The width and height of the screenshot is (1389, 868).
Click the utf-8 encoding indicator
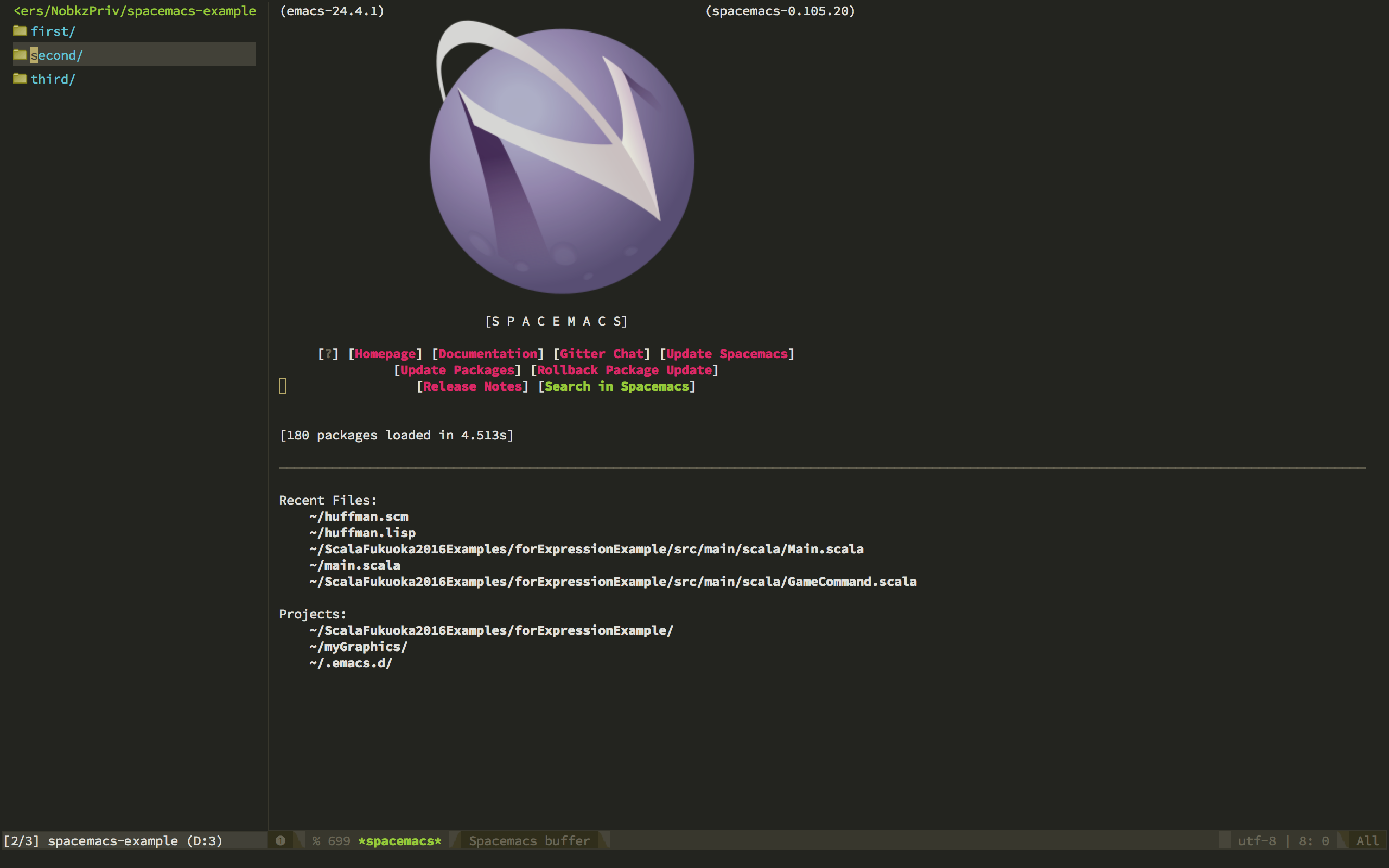(1257, 841)
